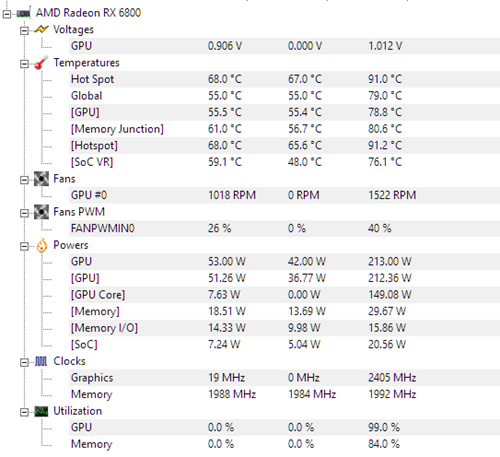
Task: Select the FANPWMIN0 row
Action: (284, 229)
